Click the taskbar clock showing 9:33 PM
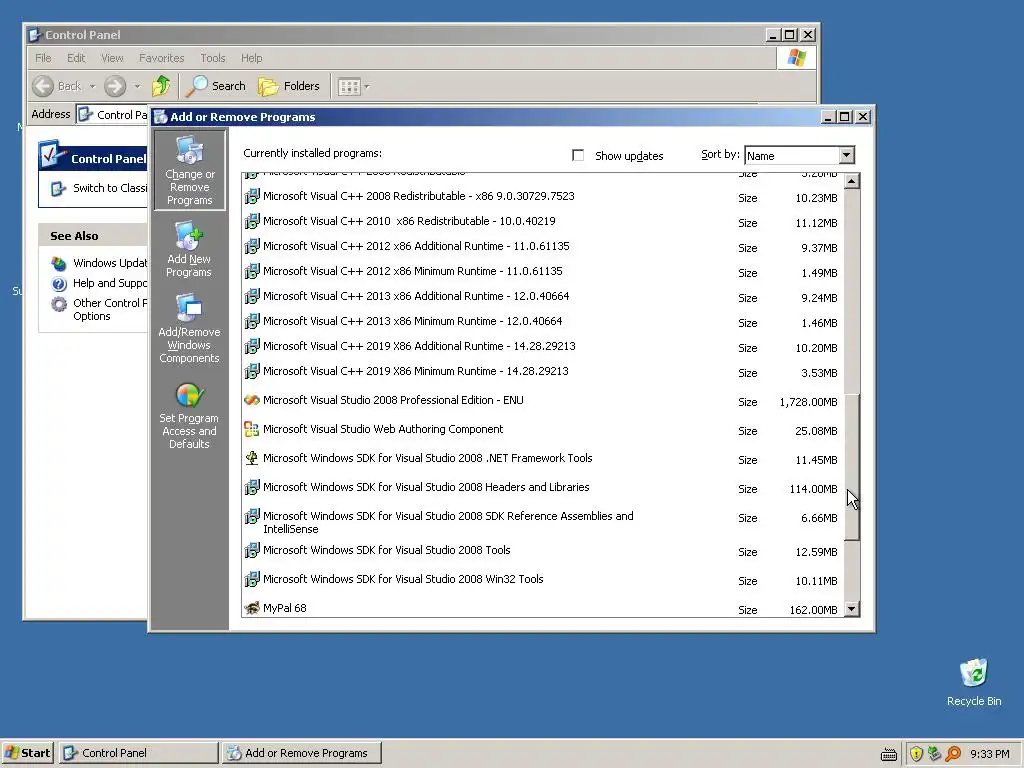The image size is (1024, 768). point(989,754)
